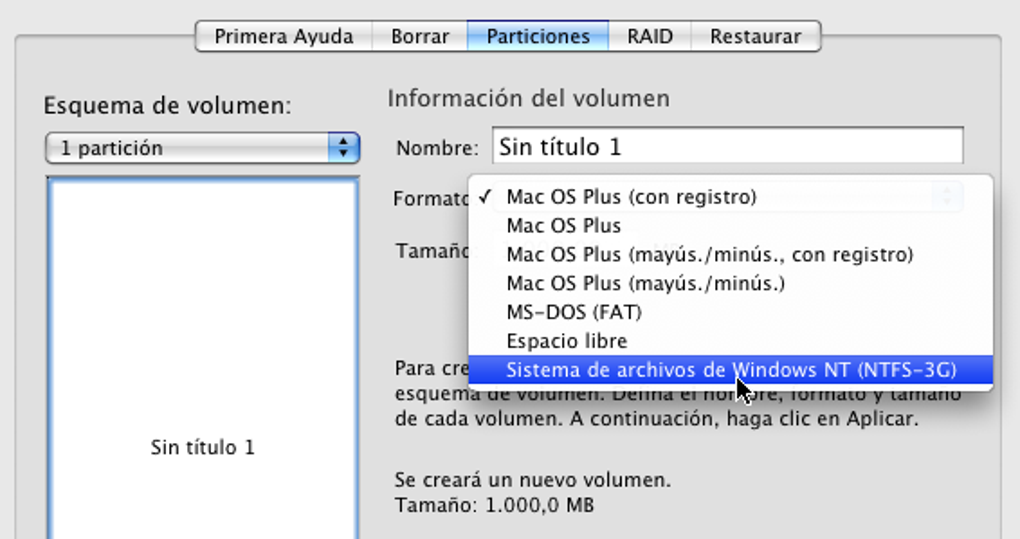Choose Espacio libre option
Screen dimensions: 1020x539
pos(731,341)
